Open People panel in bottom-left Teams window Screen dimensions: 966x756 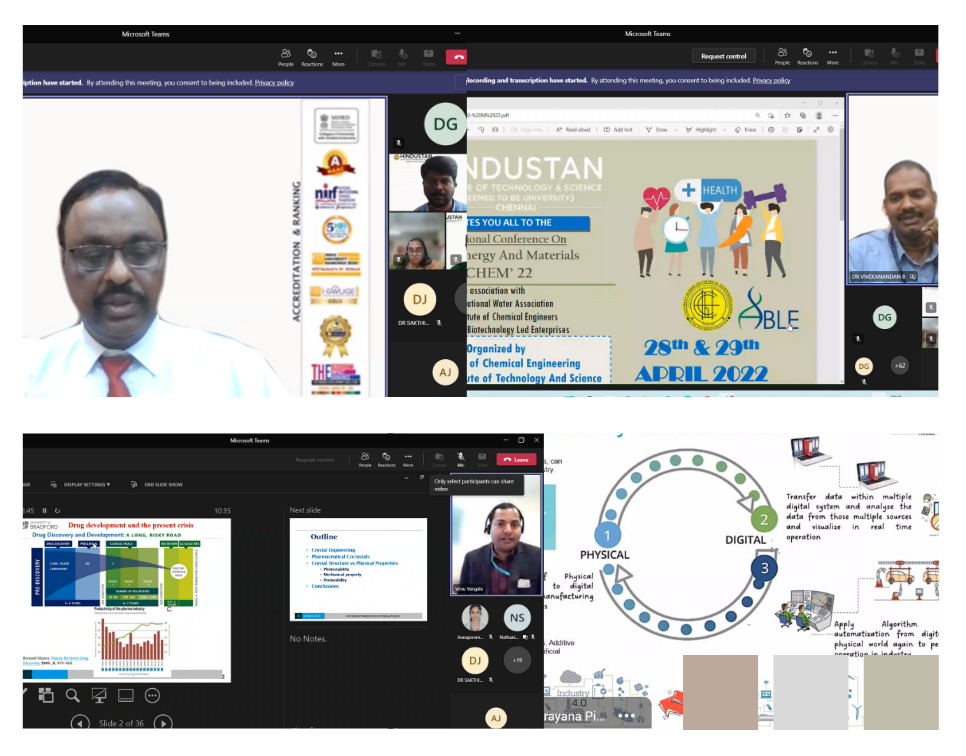[x=365, y=460]
